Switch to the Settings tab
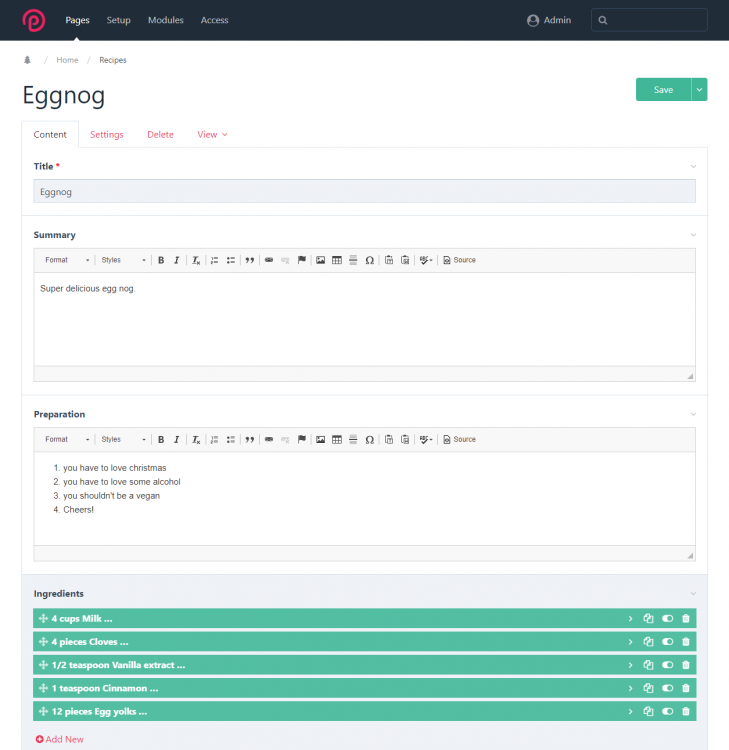Image resolution: width=729 pixels, height=750 pixels. click(107, 135)
